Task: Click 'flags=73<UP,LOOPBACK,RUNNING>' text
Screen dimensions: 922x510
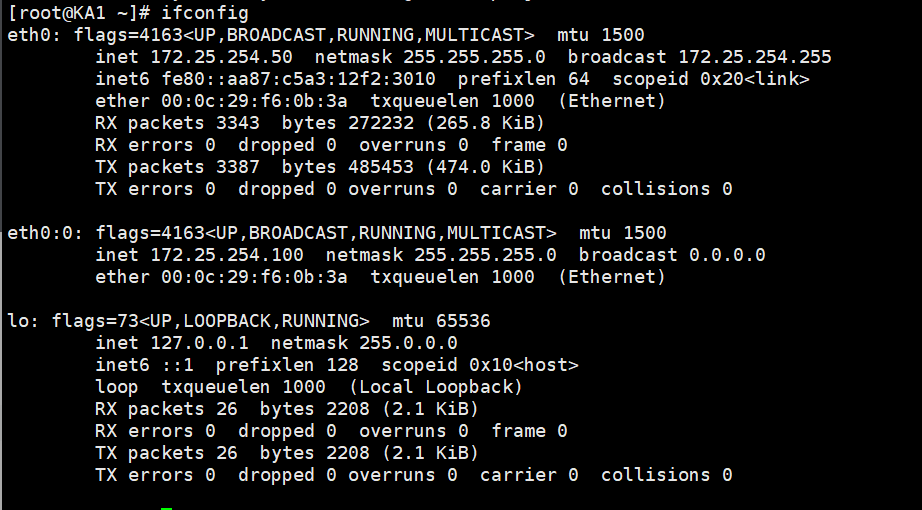Action: (x=211, y=321)
